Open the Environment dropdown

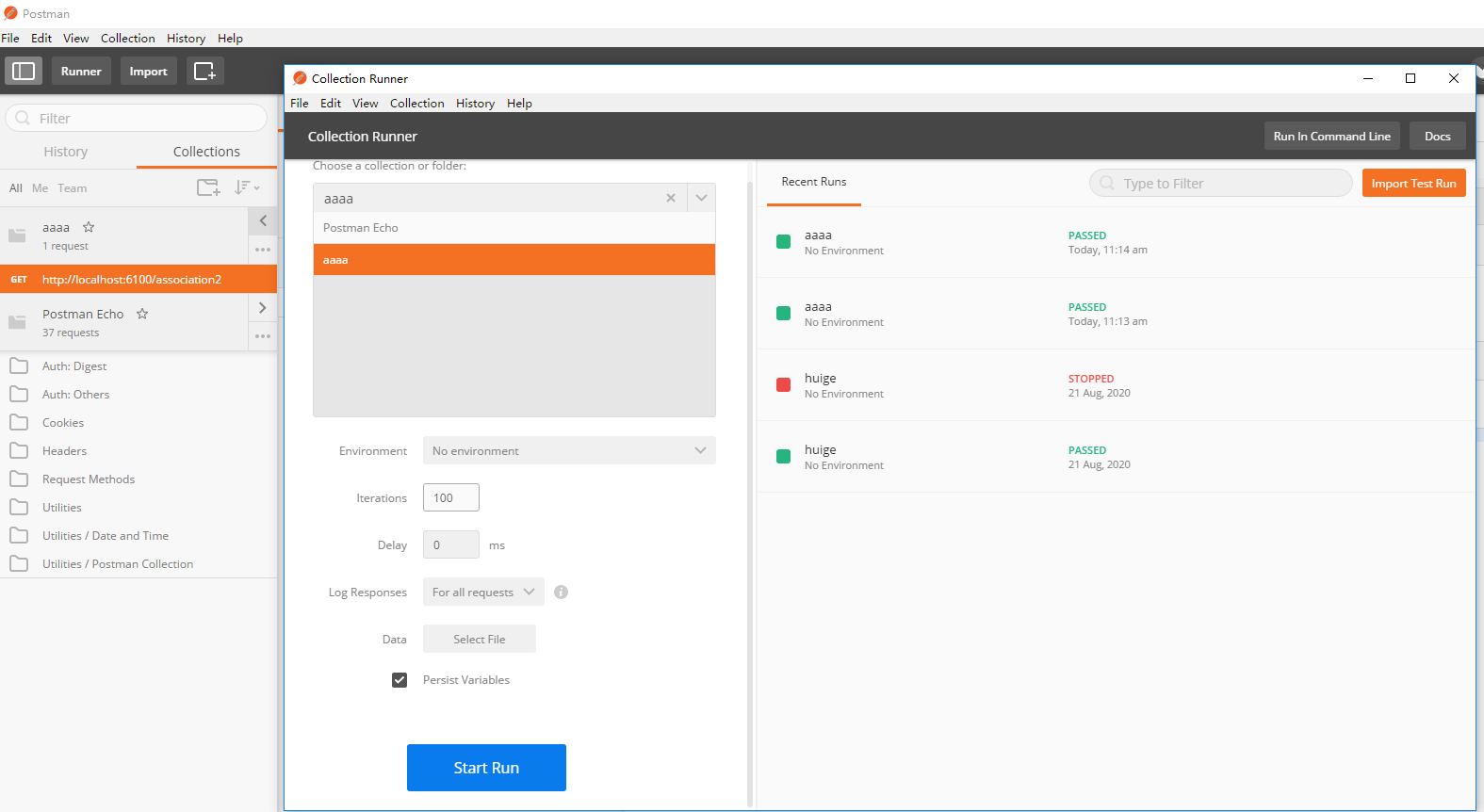569,450
